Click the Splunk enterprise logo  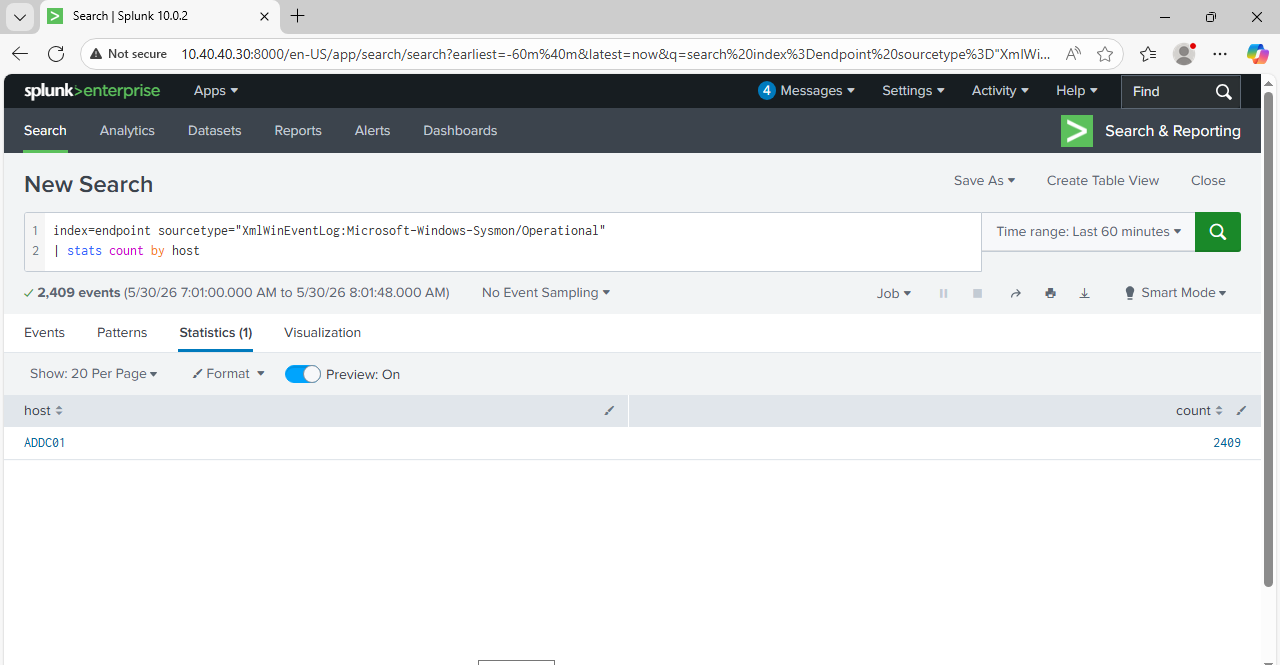(92, 91)
